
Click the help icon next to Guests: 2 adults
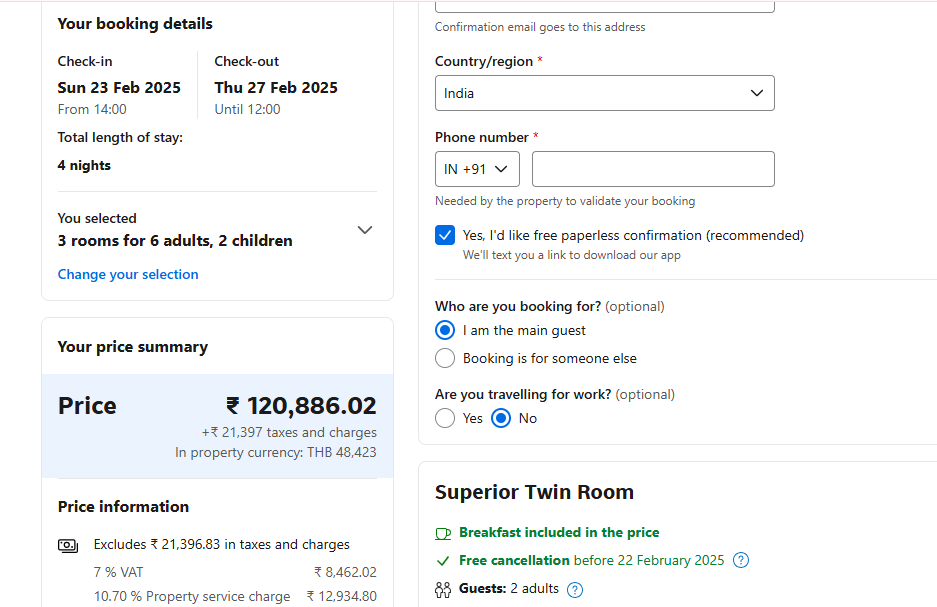tap(575, 590)
